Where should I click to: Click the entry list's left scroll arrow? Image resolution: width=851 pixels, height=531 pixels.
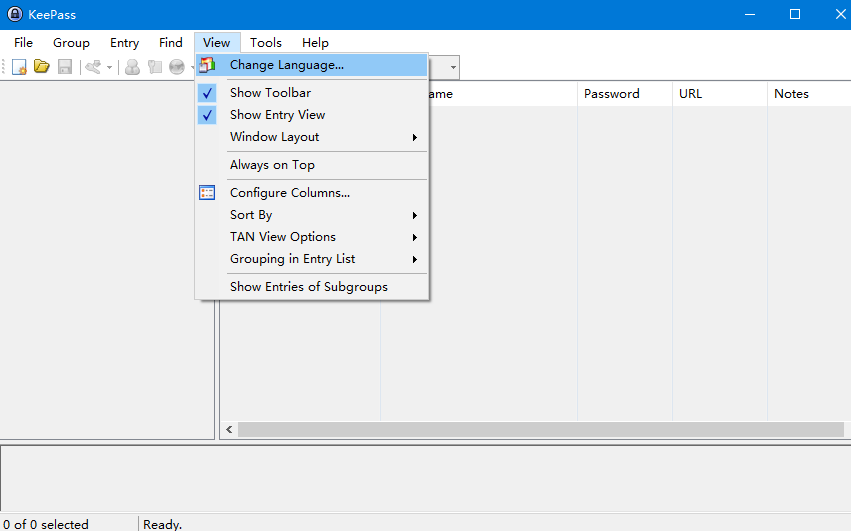click(x=229, y=429)
